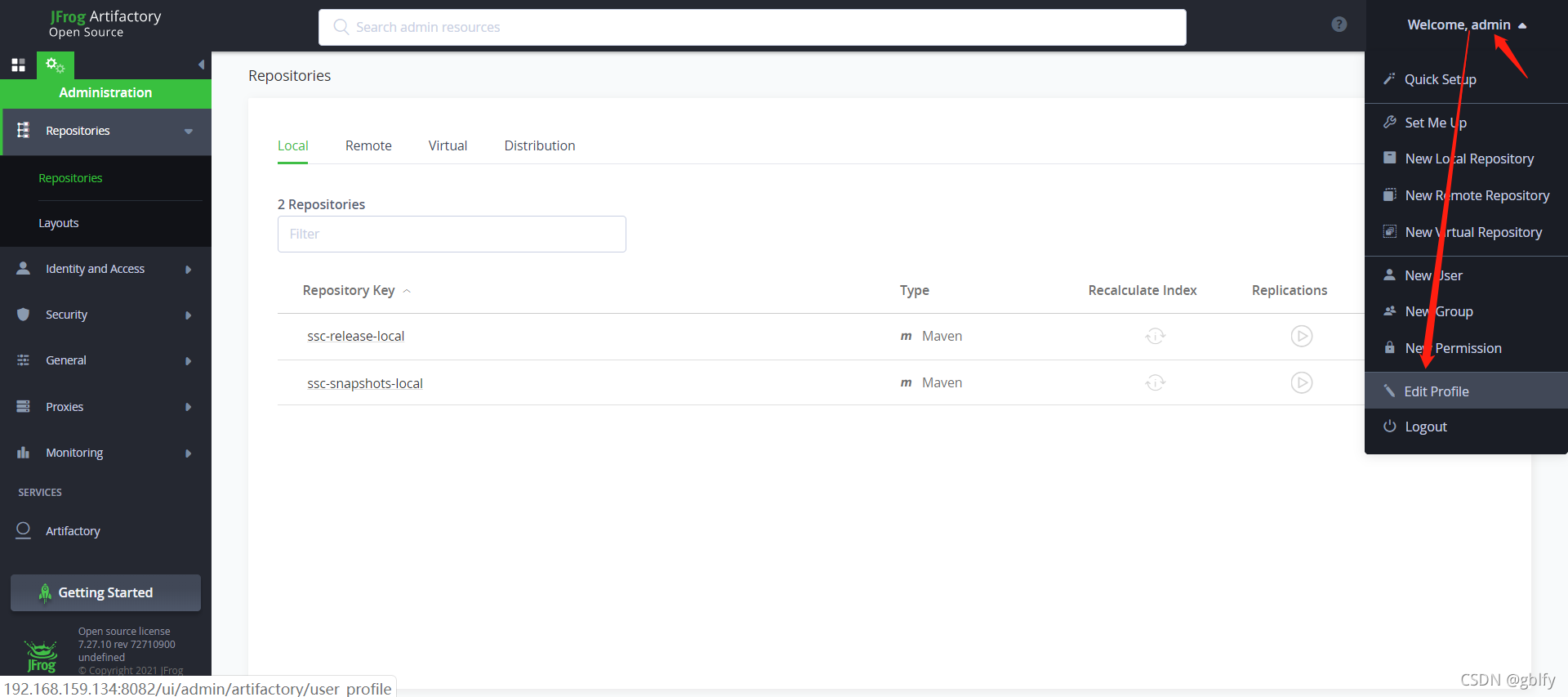This screenshot has height=697, width=1568.
Task: Choose Edit Profile from user menu
Action: click(x=1466, y=391)
